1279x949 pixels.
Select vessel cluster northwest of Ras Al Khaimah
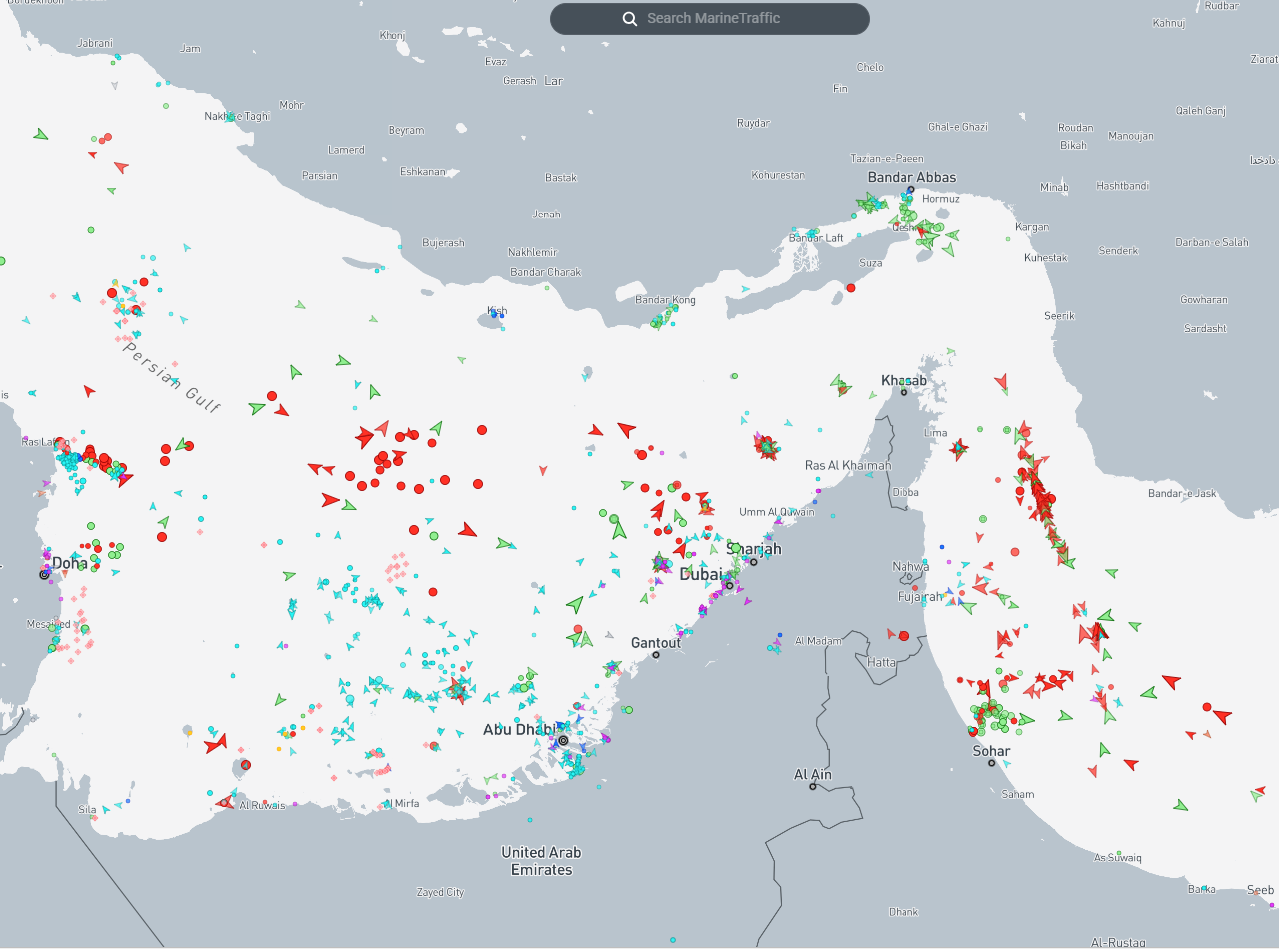click(x=767, y=446)
